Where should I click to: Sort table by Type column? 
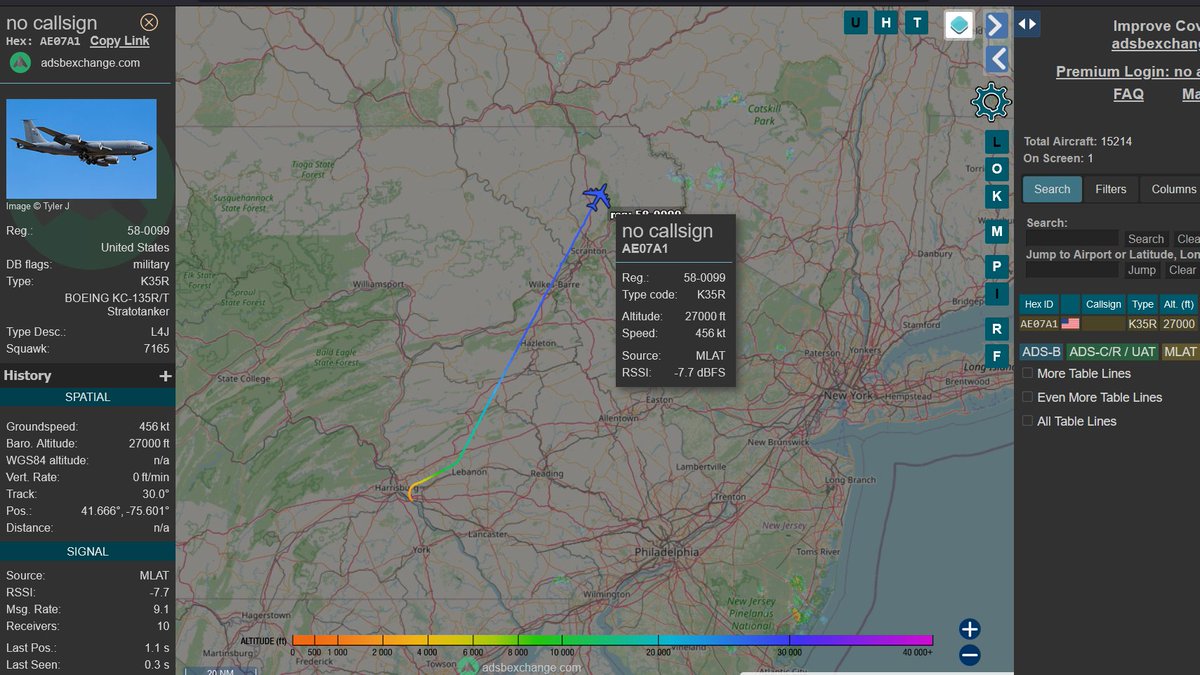1143,304
